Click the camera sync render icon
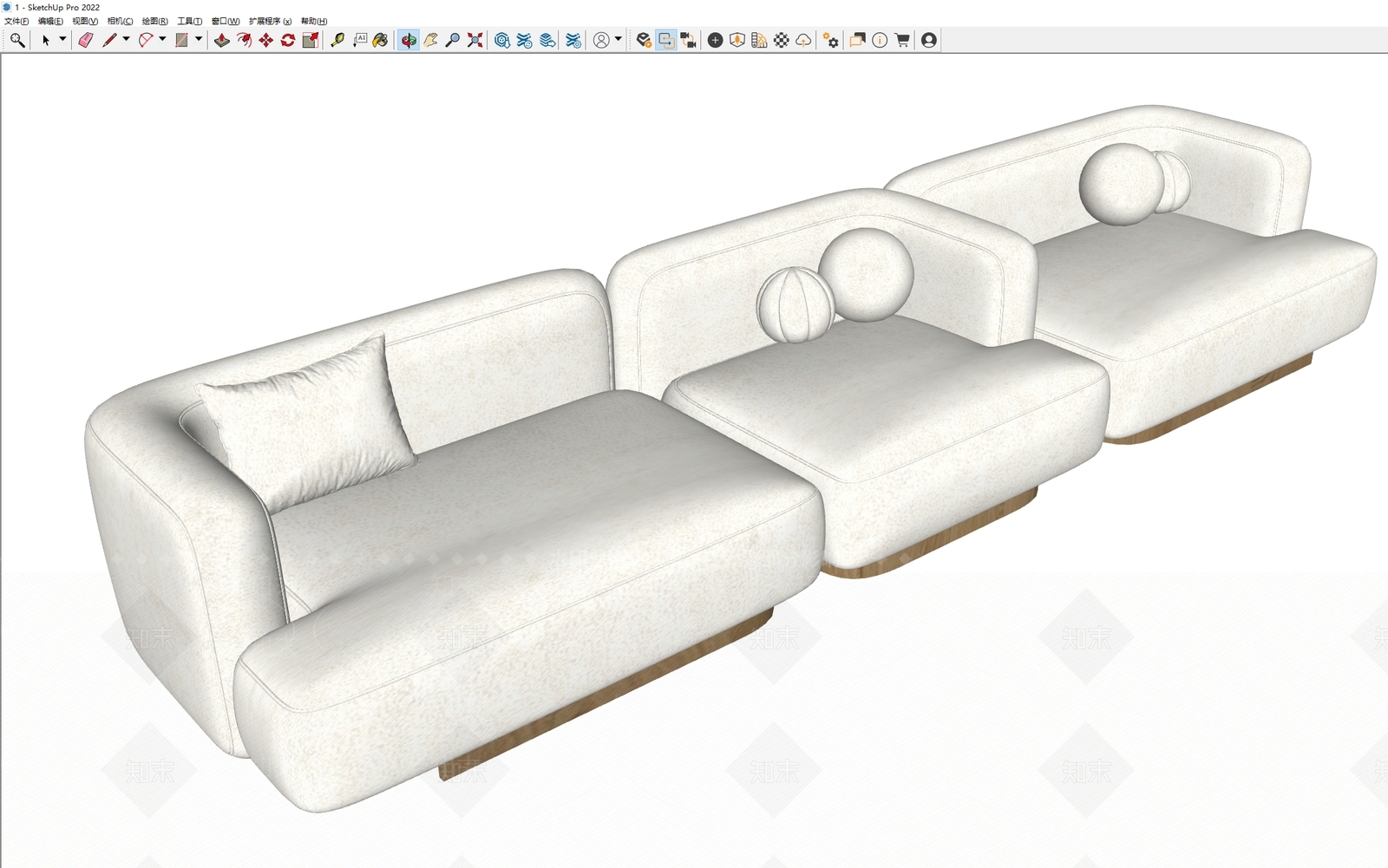1388x868 pixels. point(689,40)
